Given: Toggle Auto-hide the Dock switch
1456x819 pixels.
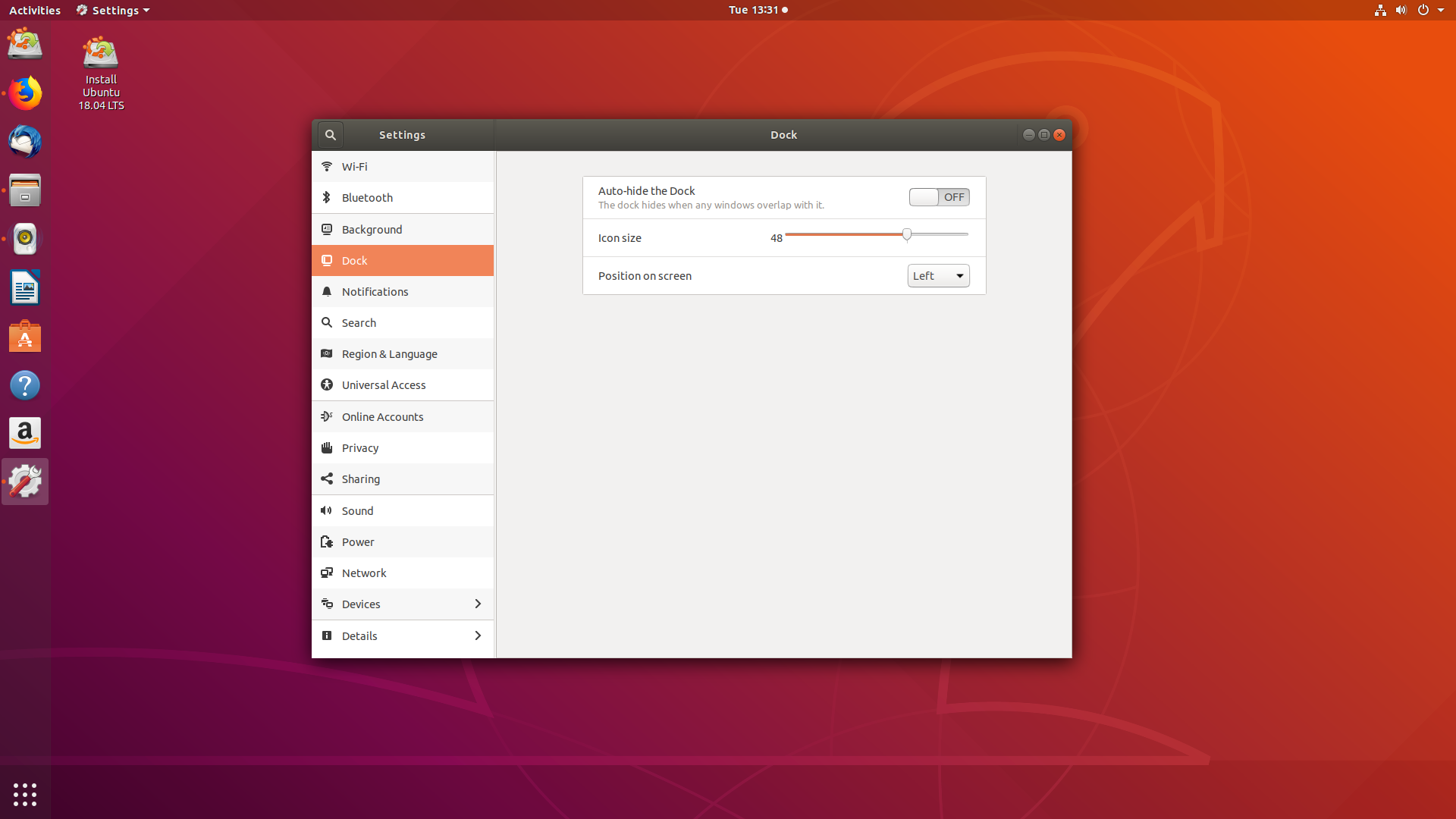Looking at the screenshot, I should (x=939, y=197).
